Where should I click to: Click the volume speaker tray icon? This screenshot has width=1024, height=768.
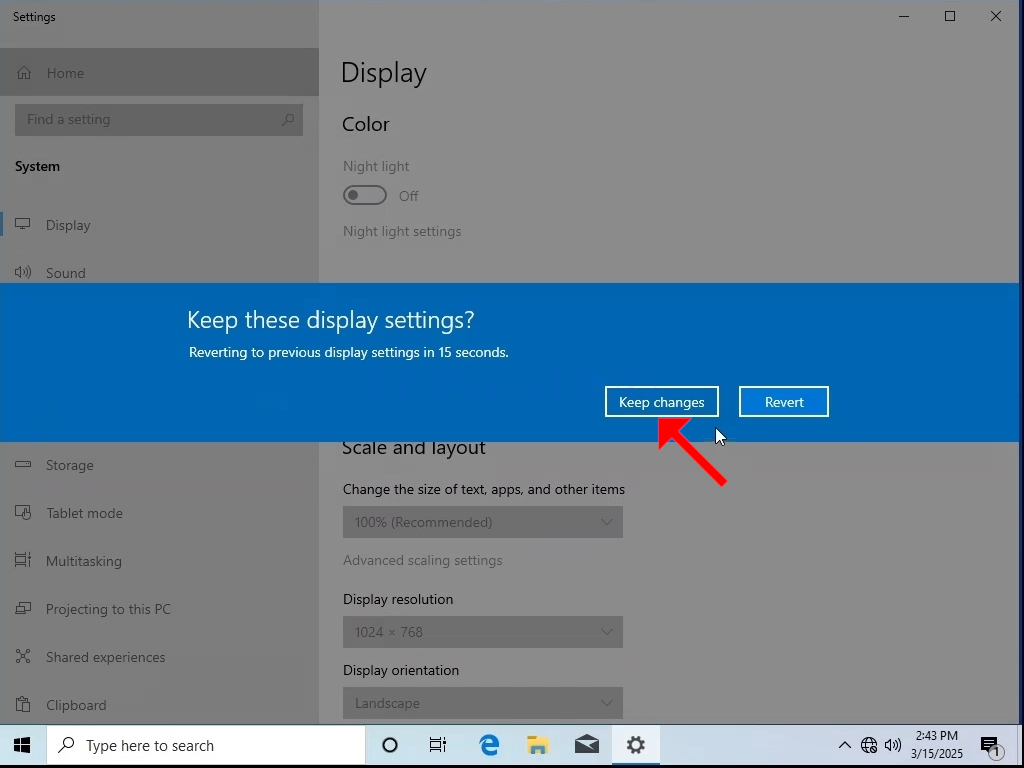tap(892, 745)
